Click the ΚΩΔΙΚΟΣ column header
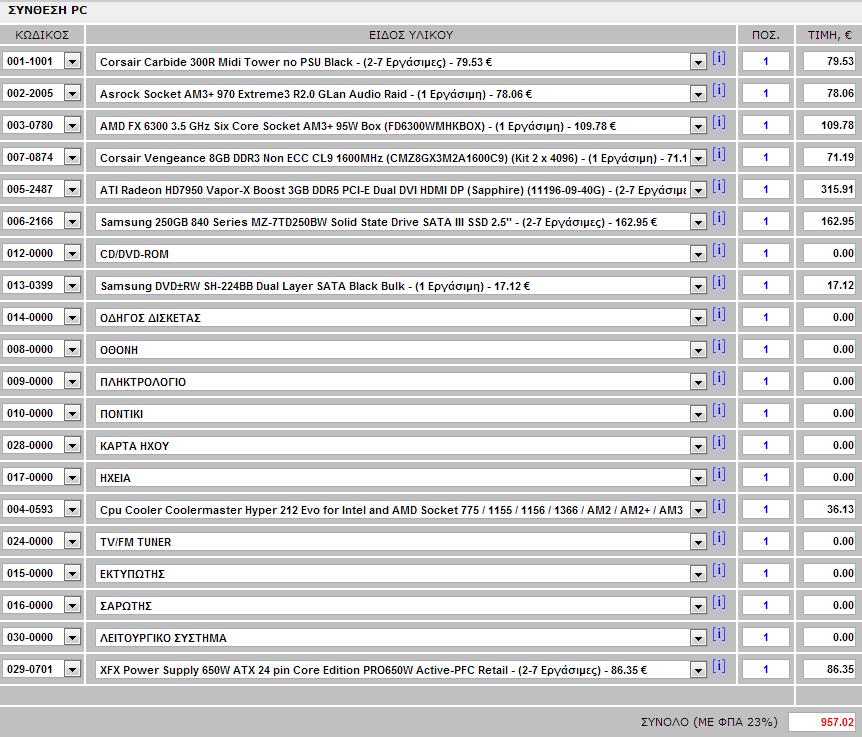This screenshot has height=737, width=862. pyautogui.click(x=42, y=35)
